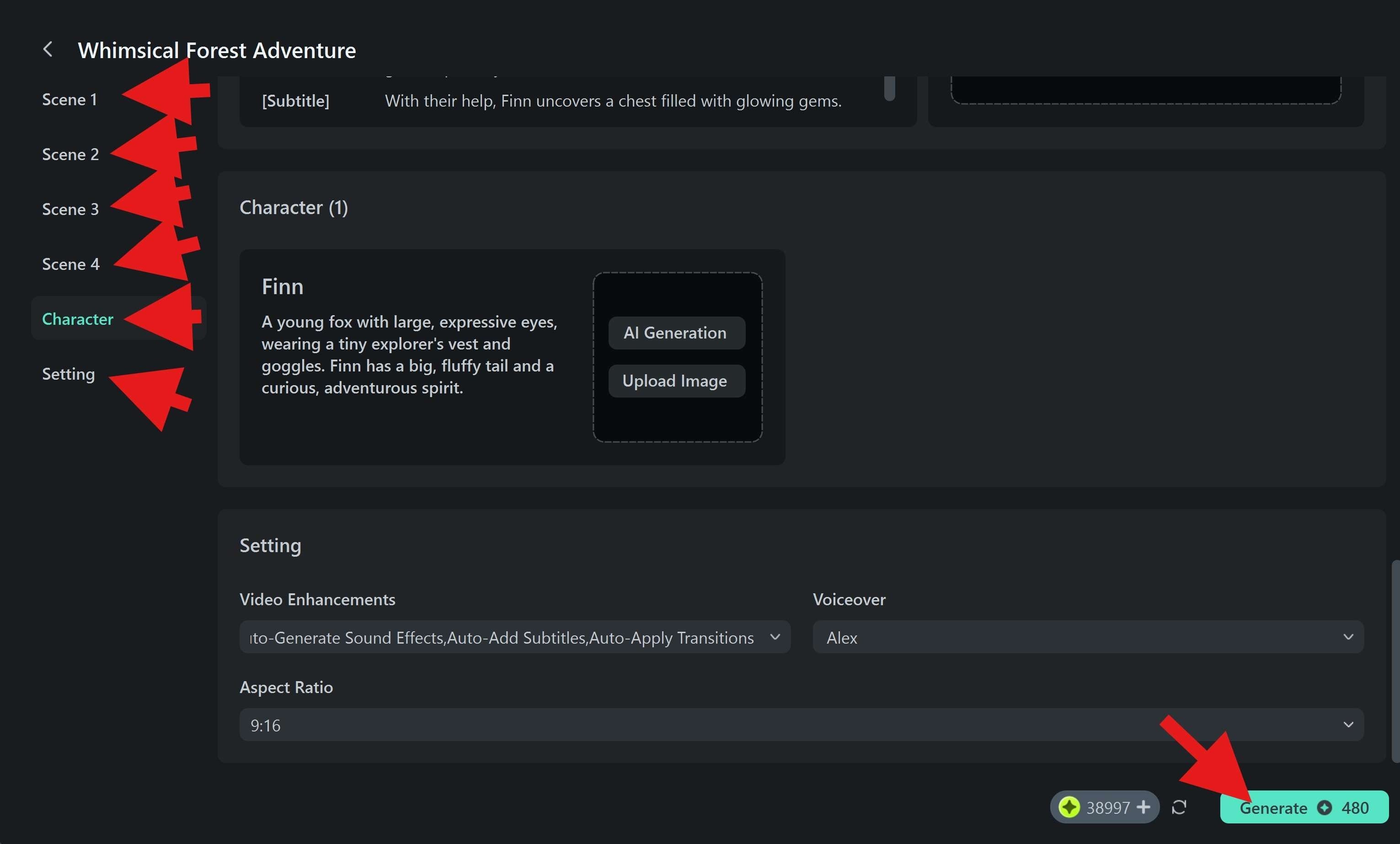Click the green credits coin icon
Screen dimensions: 1400x844
1069,807
